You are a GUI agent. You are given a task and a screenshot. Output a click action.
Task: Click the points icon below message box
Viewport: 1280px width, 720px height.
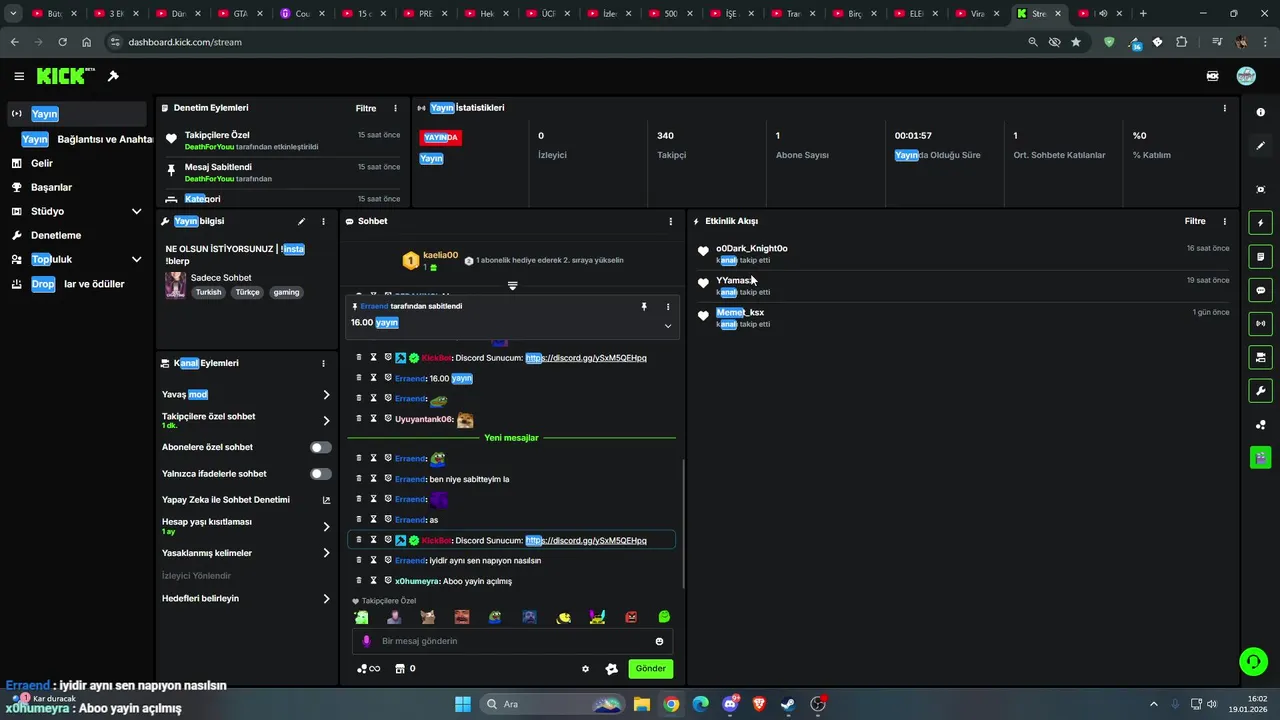pos(368,669)
